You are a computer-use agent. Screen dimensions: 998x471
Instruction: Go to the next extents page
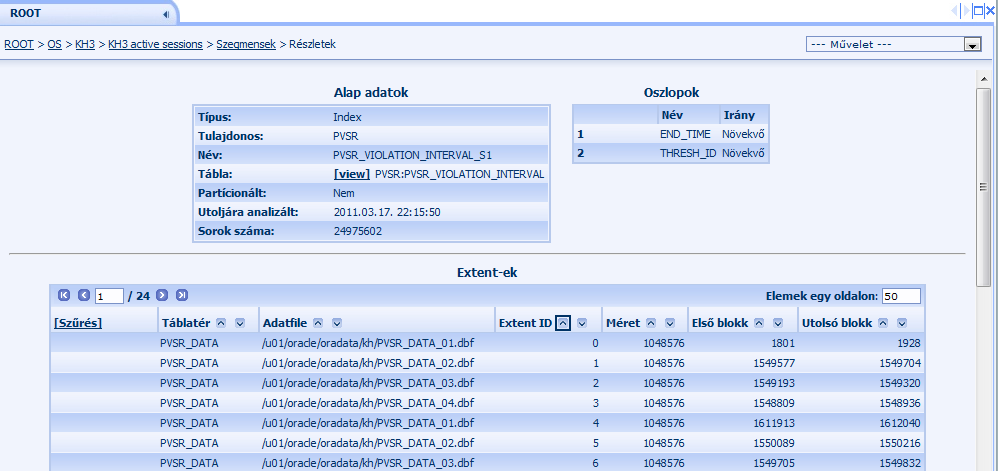click(164, 296)
